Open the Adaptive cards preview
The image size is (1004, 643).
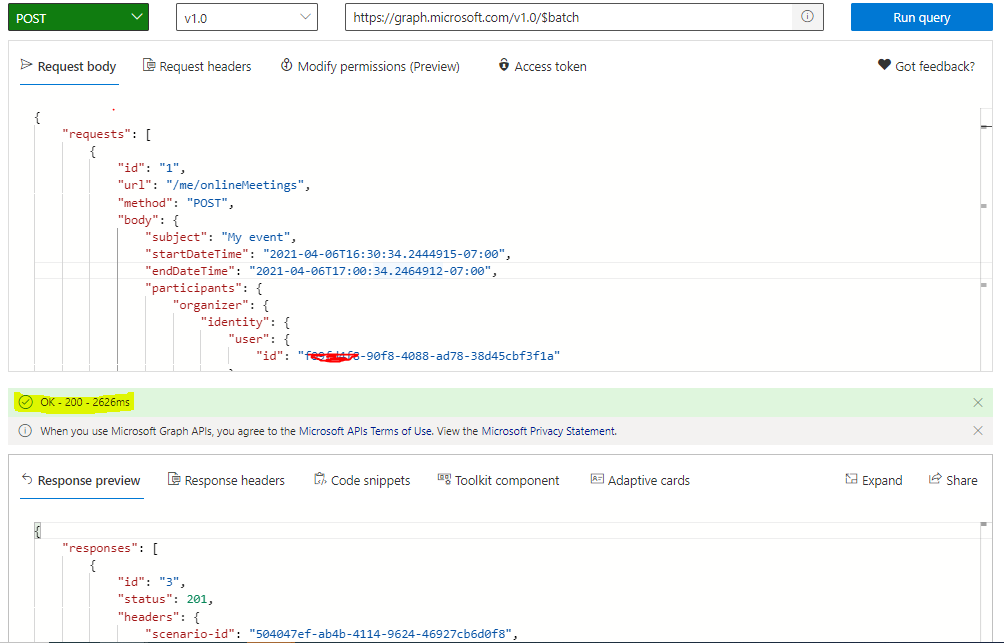tap(640, 480)
